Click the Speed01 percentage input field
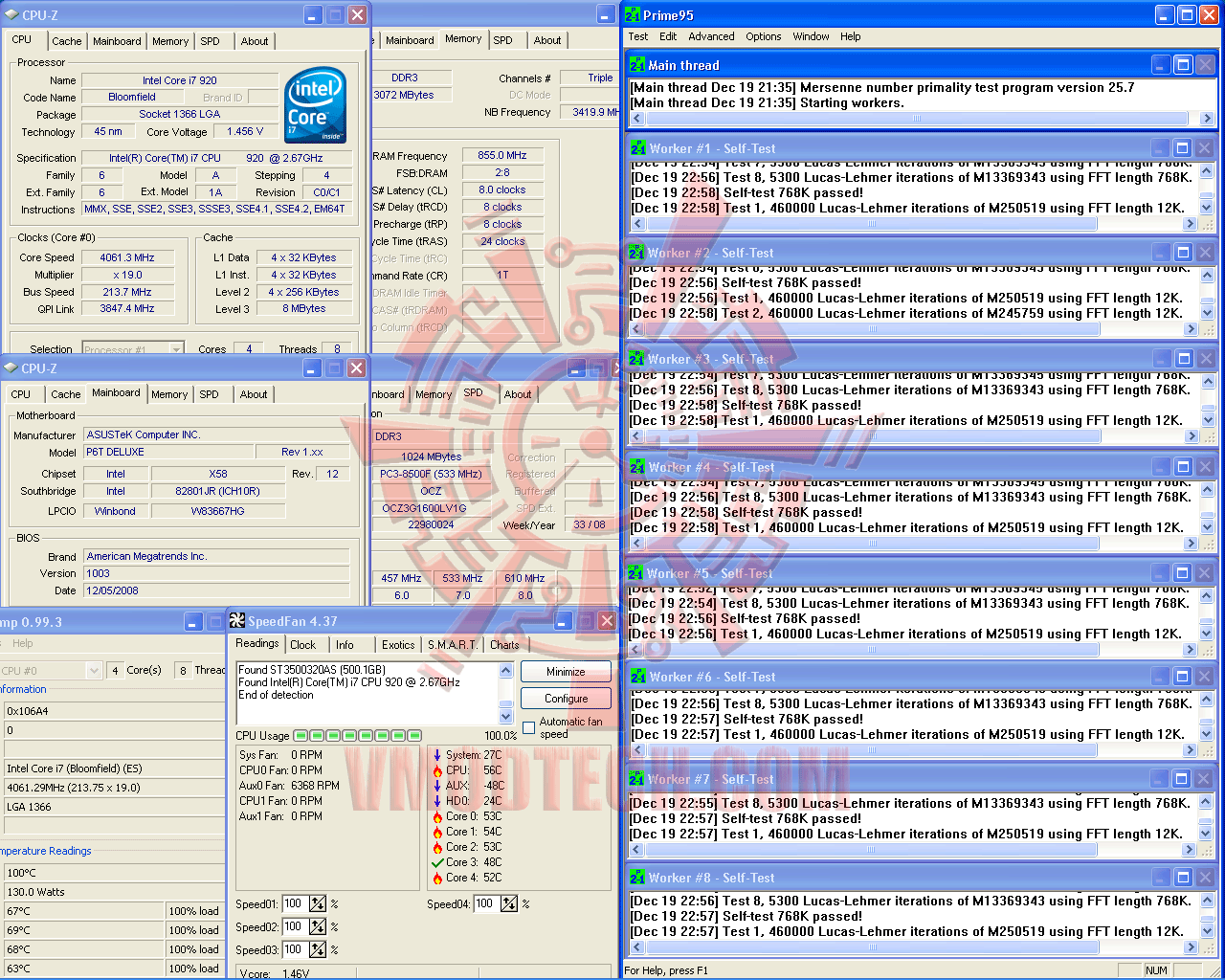The width and height of the screenshot is (1225, 980). [294, 903]
